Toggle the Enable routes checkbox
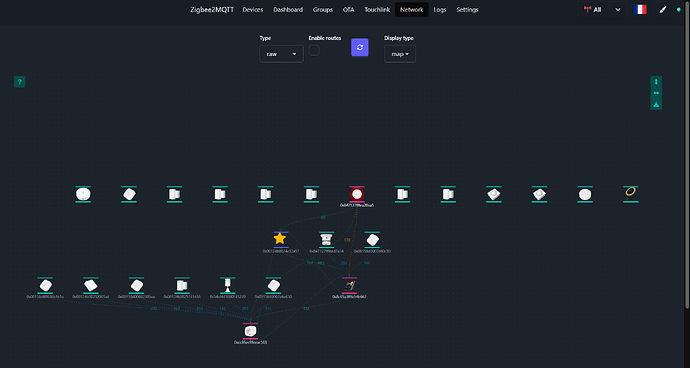This screenshot has width=690, height=368. [314, 50]
